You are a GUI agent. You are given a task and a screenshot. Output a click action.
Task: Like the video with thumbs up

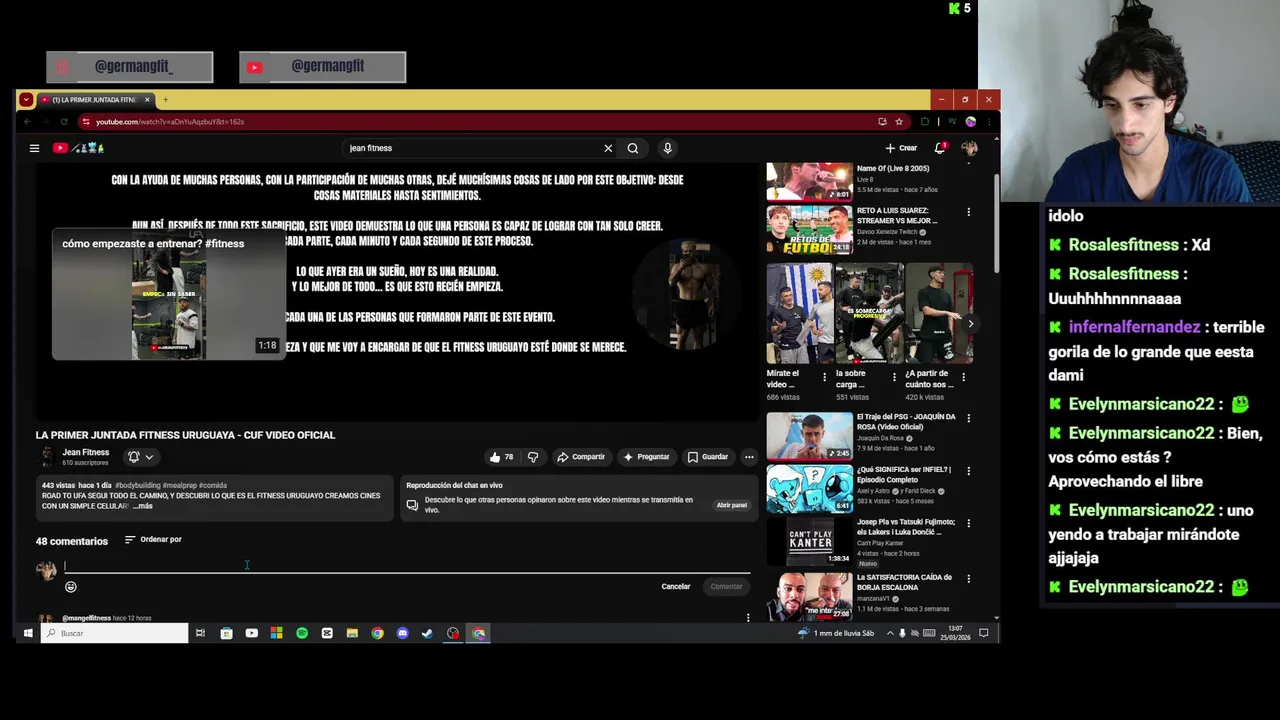501,457
